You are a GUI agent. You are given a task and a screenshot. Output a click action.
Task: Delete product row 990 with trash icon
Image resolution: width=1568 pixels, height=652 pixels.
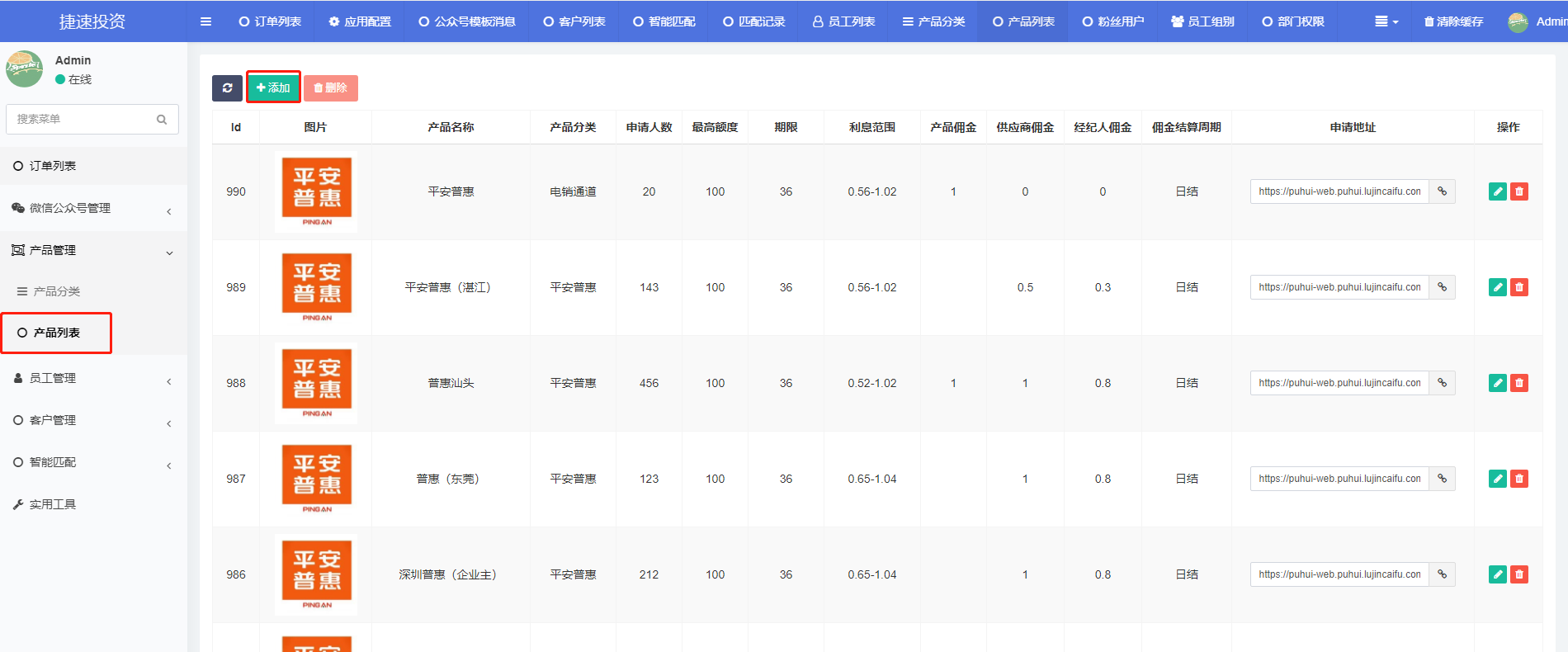point(1518,191)
